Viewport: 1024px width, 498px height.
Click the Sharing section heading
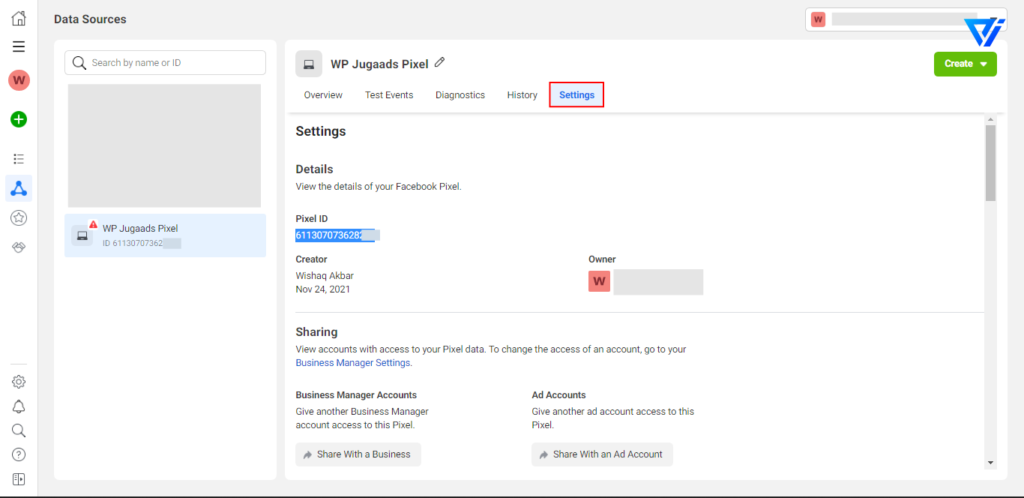tap(317, 332)
